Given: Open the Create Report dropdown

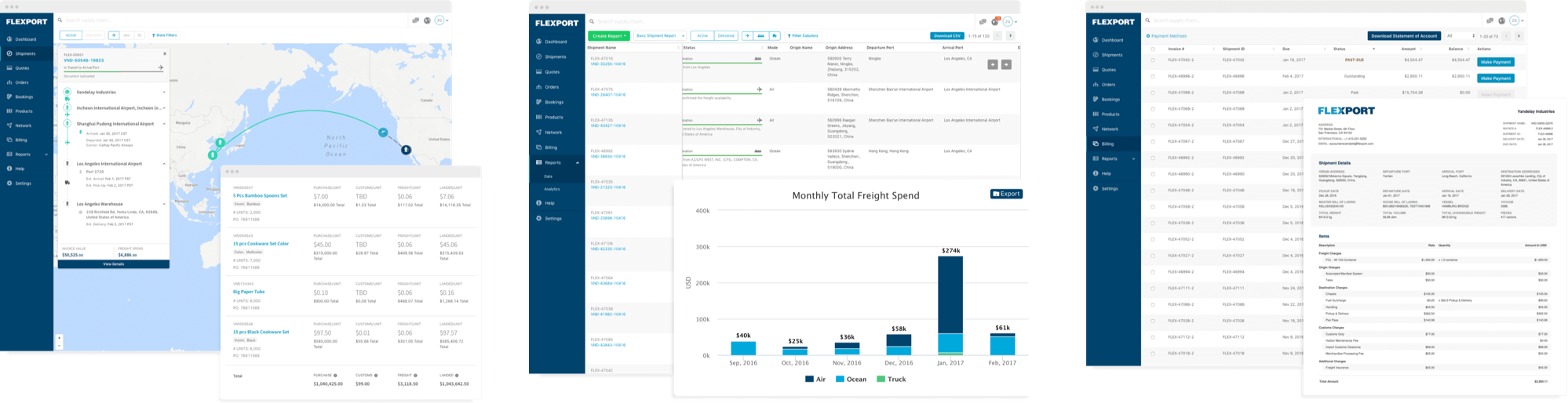Looking at the screenshot, I should [x=609, y=35].
